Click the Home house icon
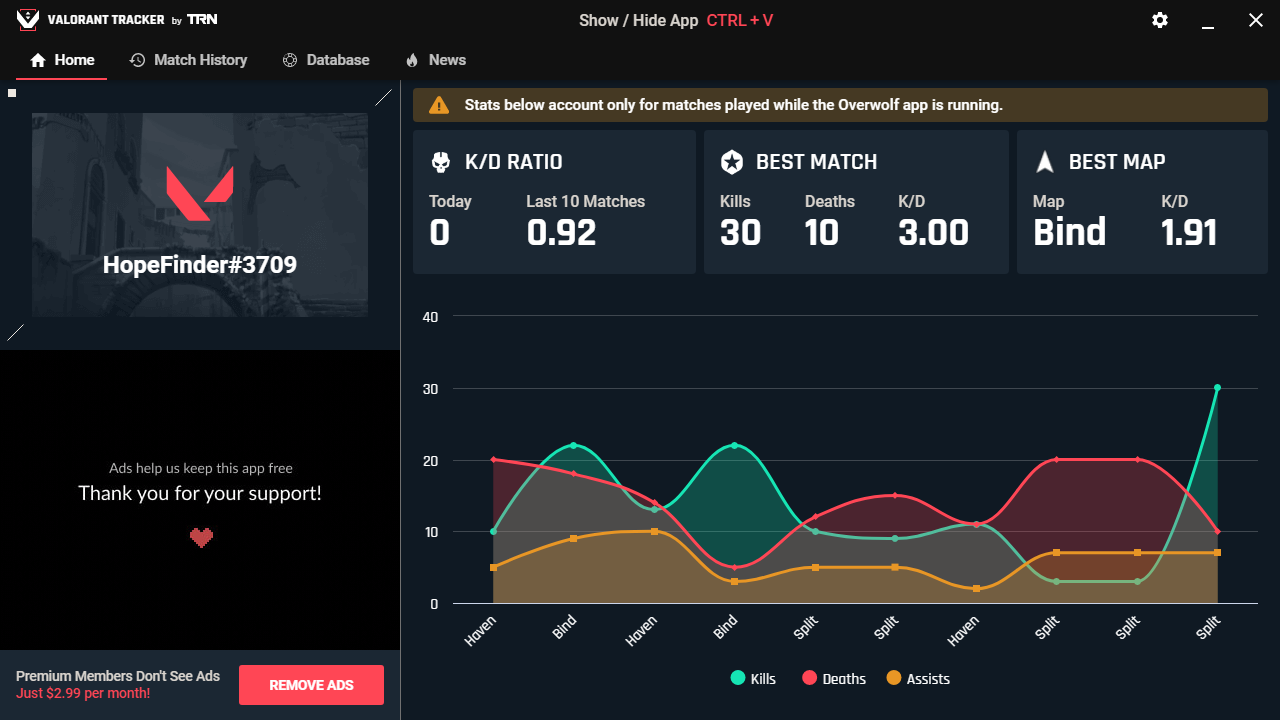This screenshot has width=1280, height=720. pyautogui.click(x=38, y=60)
